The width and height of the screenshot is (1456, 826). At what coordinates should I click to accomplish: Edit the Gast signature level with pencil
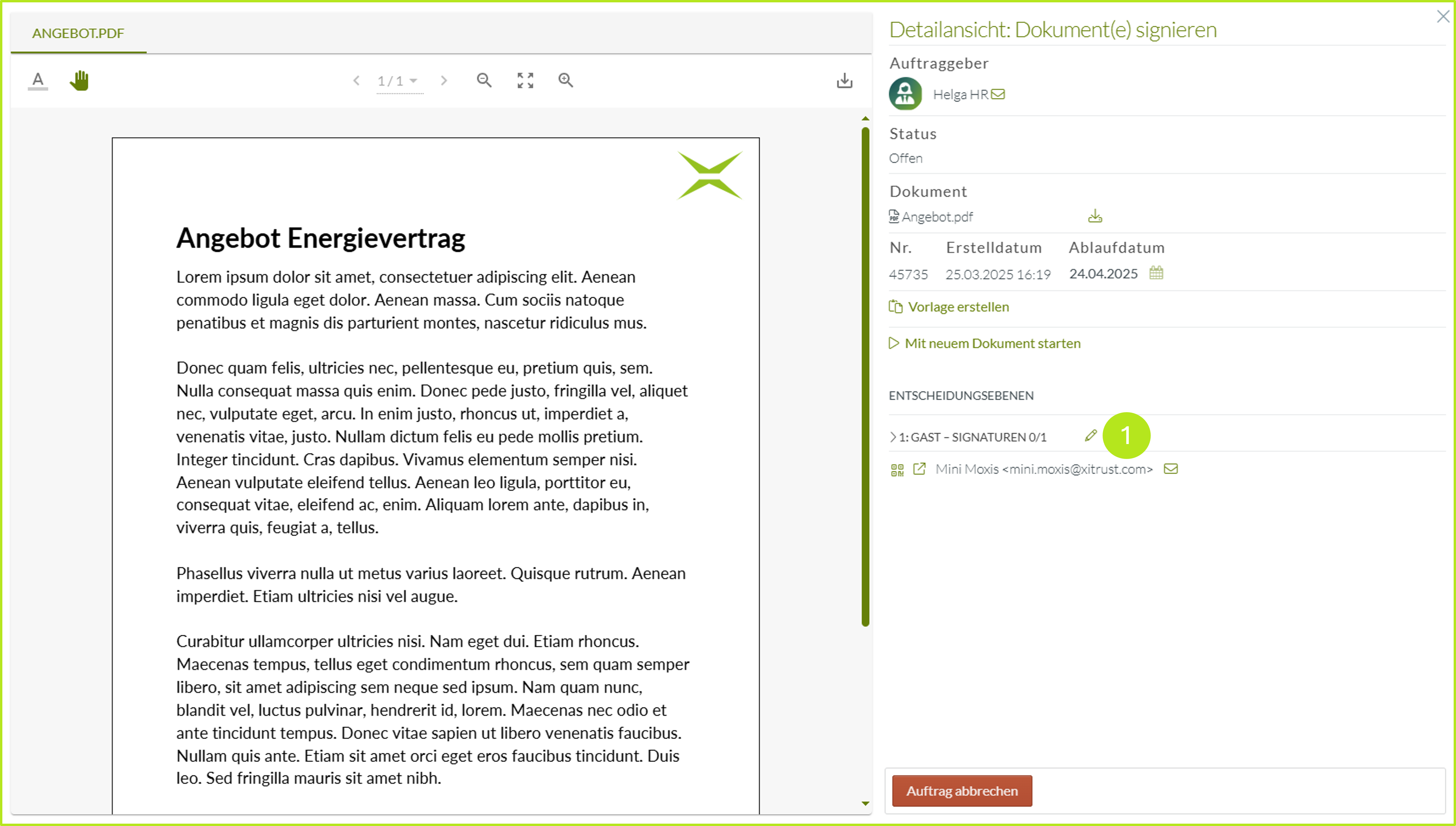1090,436
